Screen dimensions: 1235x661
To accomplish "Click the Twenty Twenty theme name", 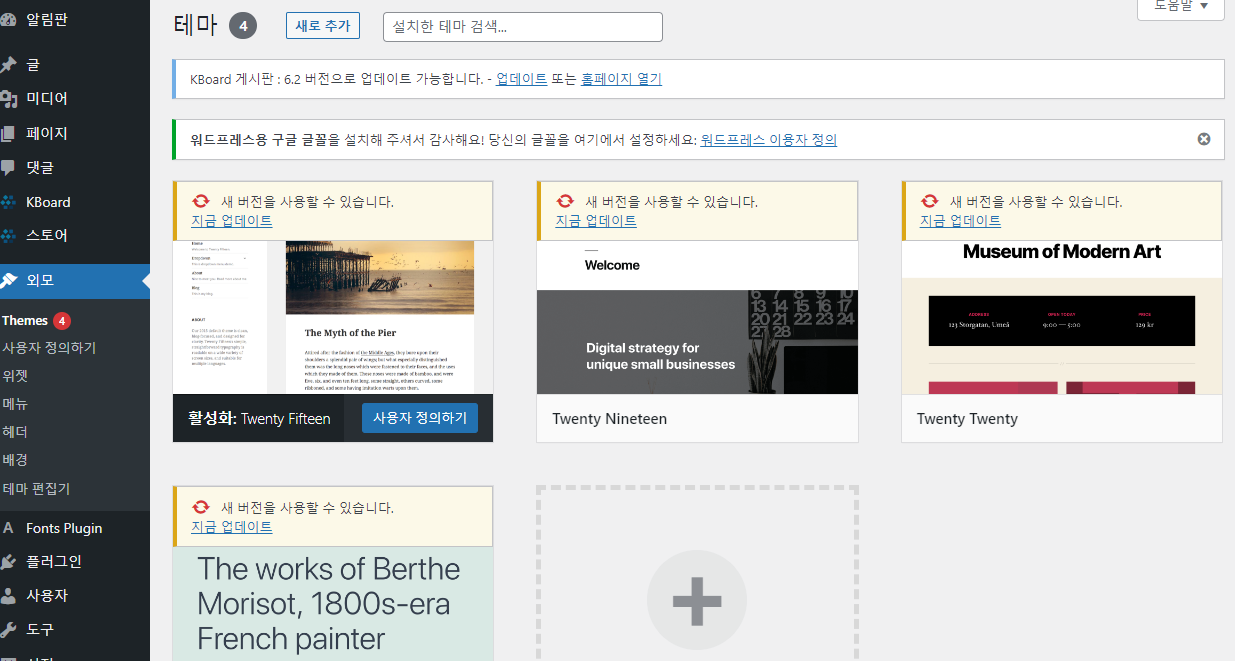I will point(967,419).
